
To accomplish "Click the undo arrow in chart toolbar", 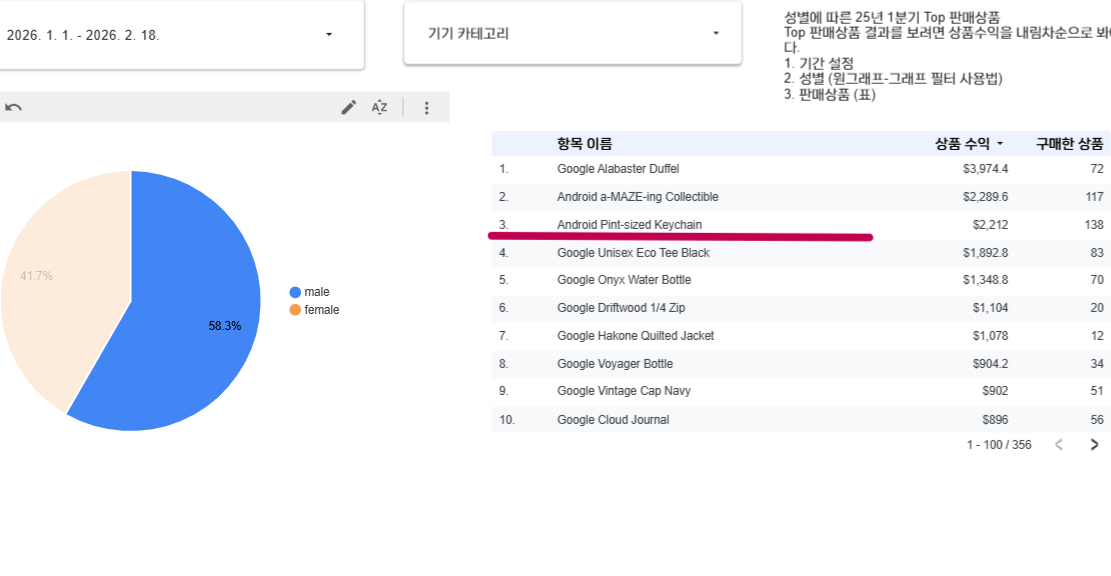I will point(13,108).
